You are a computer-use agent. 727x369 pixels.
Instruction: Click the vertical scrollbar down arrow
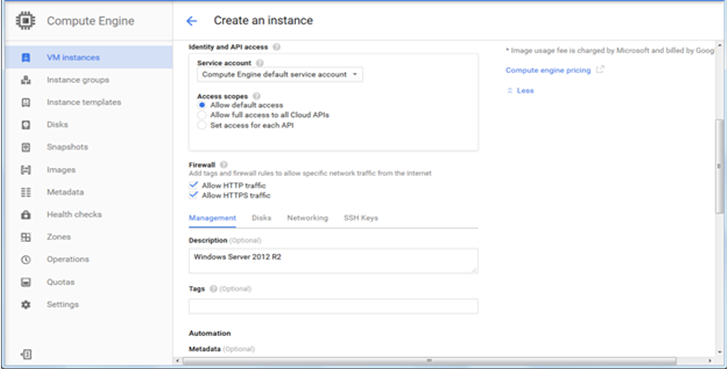point(719,352)
